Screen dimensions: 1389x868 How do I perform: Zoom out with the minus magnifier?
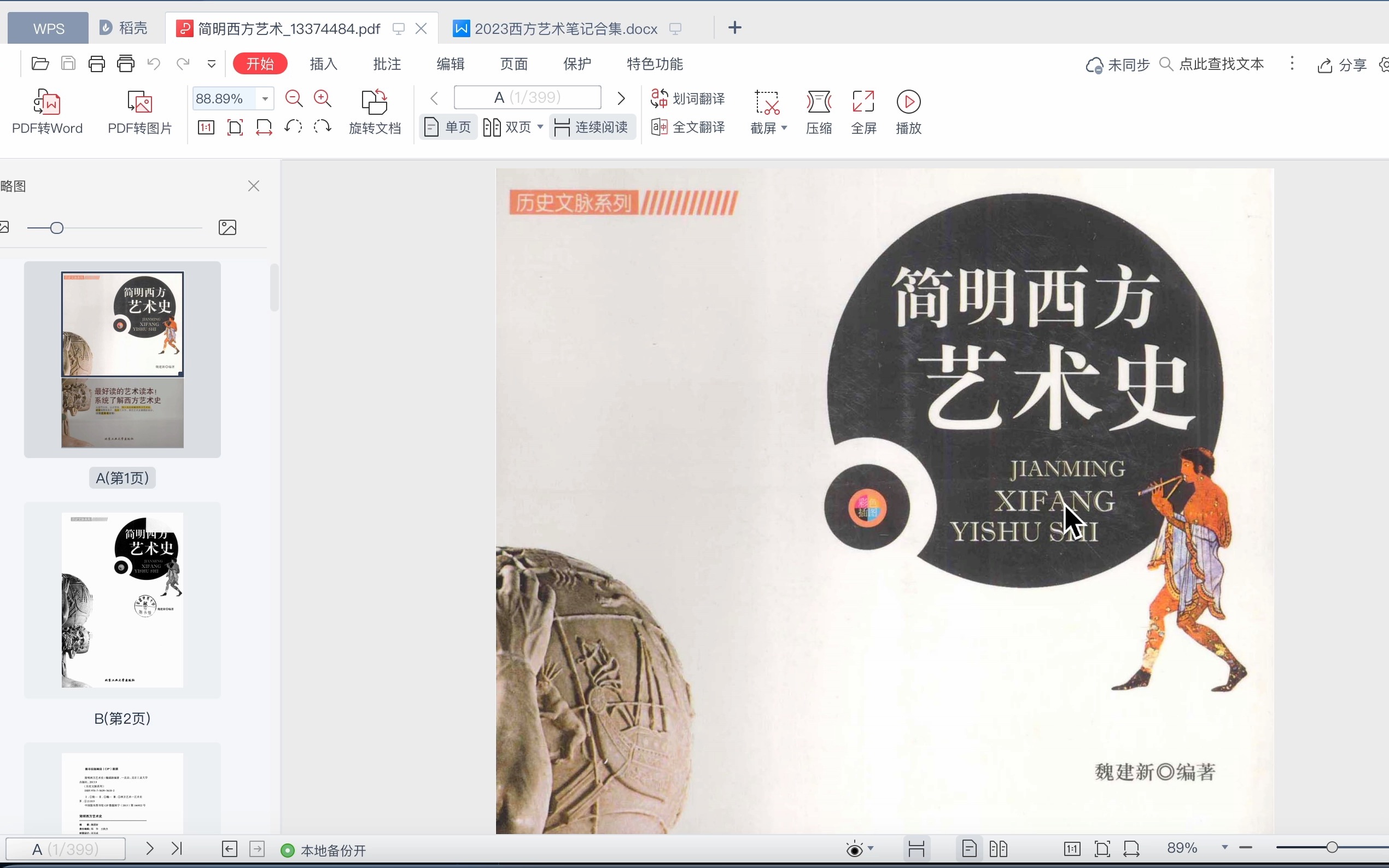pyautogui.click(x=294, y=99)
